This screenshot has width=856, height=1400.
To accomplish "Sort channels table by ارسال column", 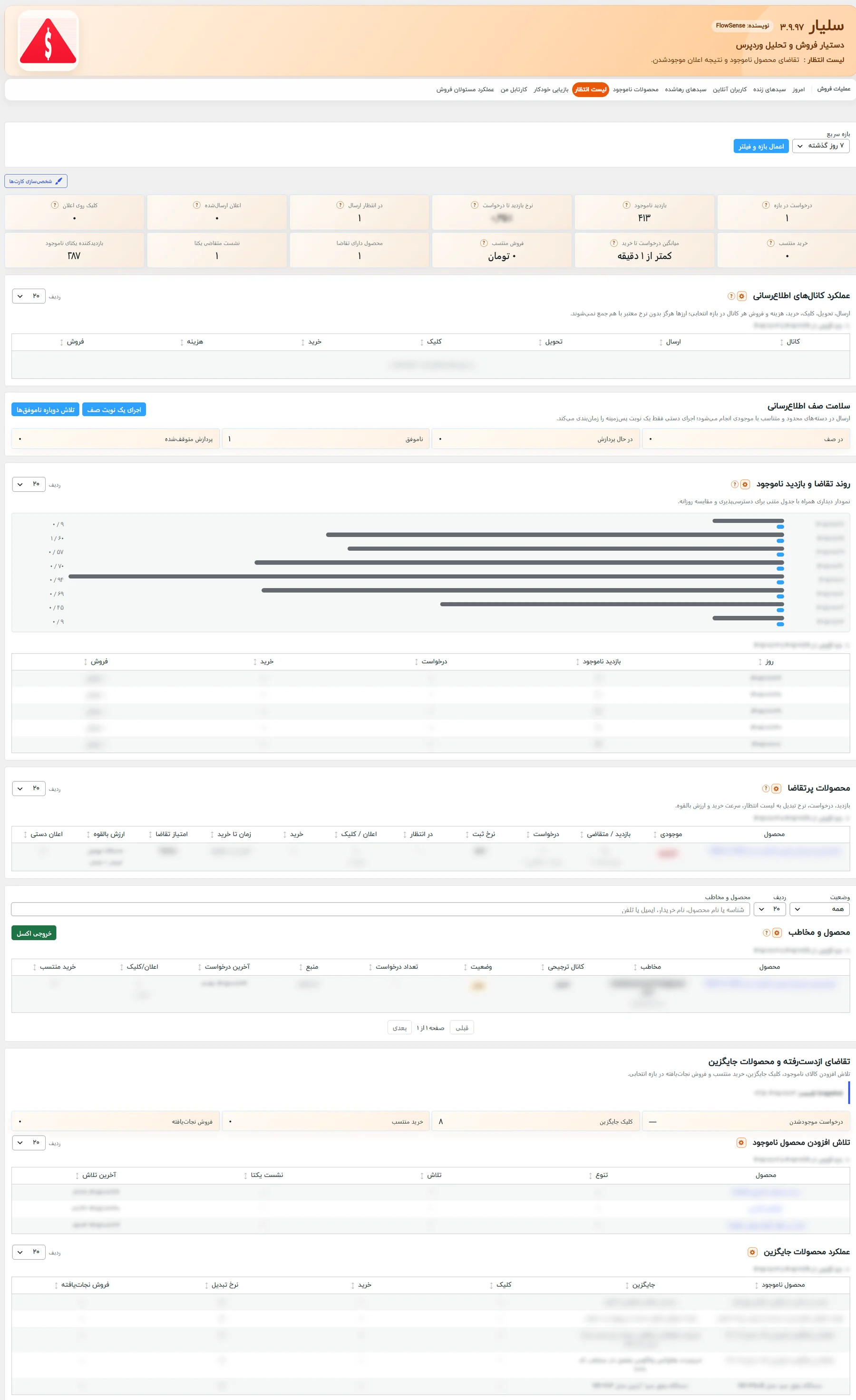I will (670, 341).
